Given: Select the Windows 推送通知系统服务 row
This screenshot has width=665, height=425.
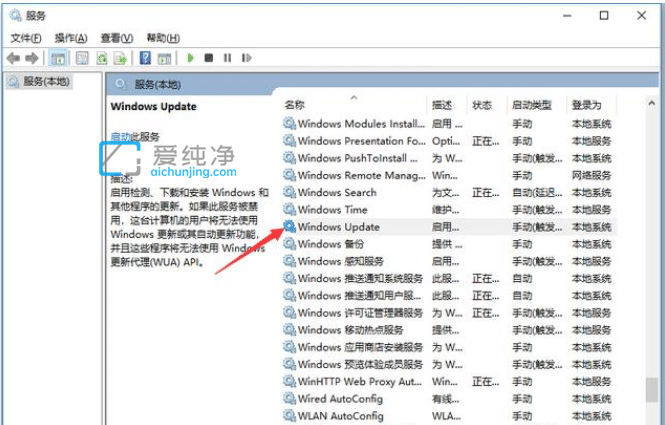Looking at the screenshot, I should [448, 278].
